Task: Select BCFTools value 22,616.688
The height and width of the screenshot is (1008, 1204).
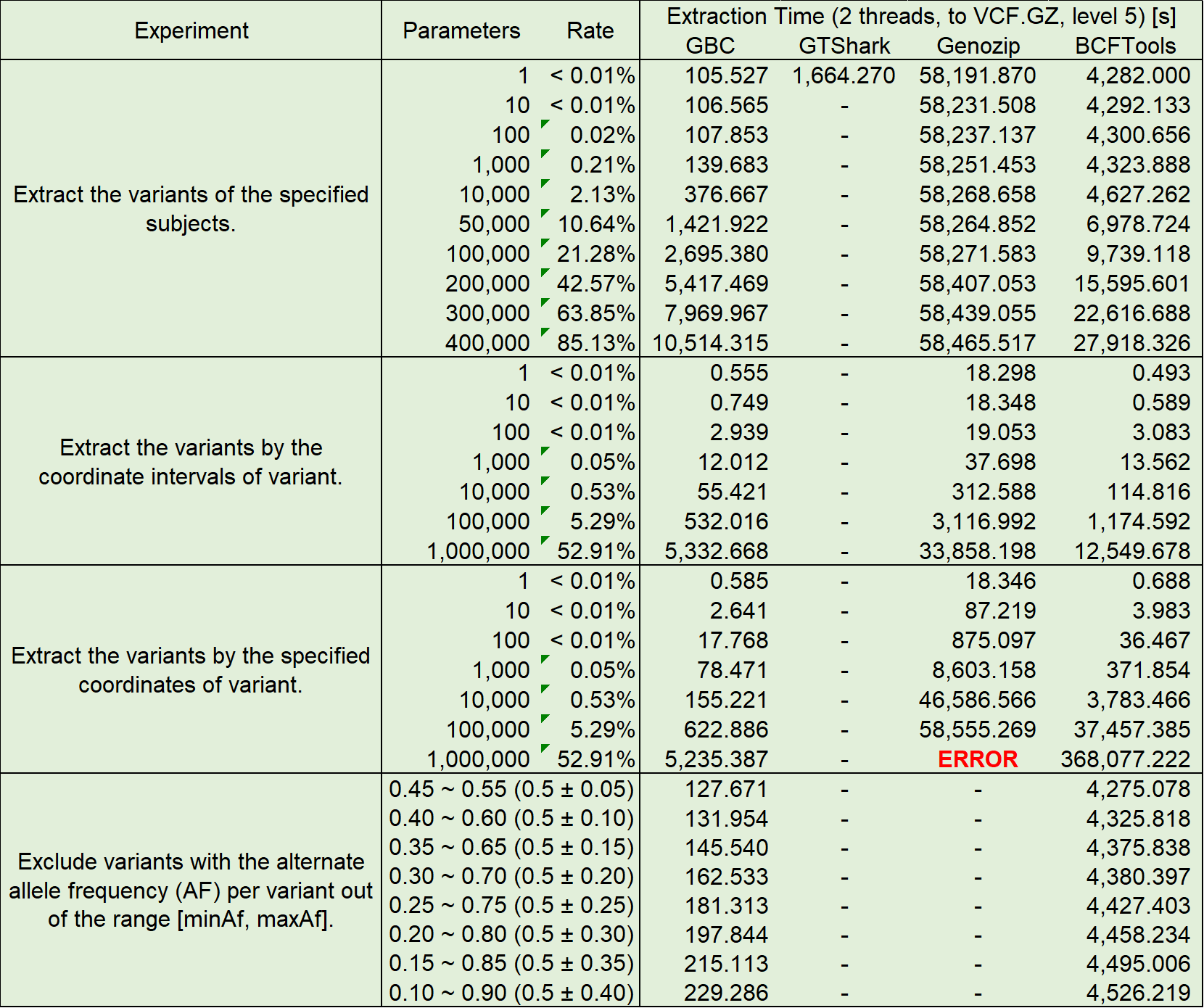Action: (1132, 313)
